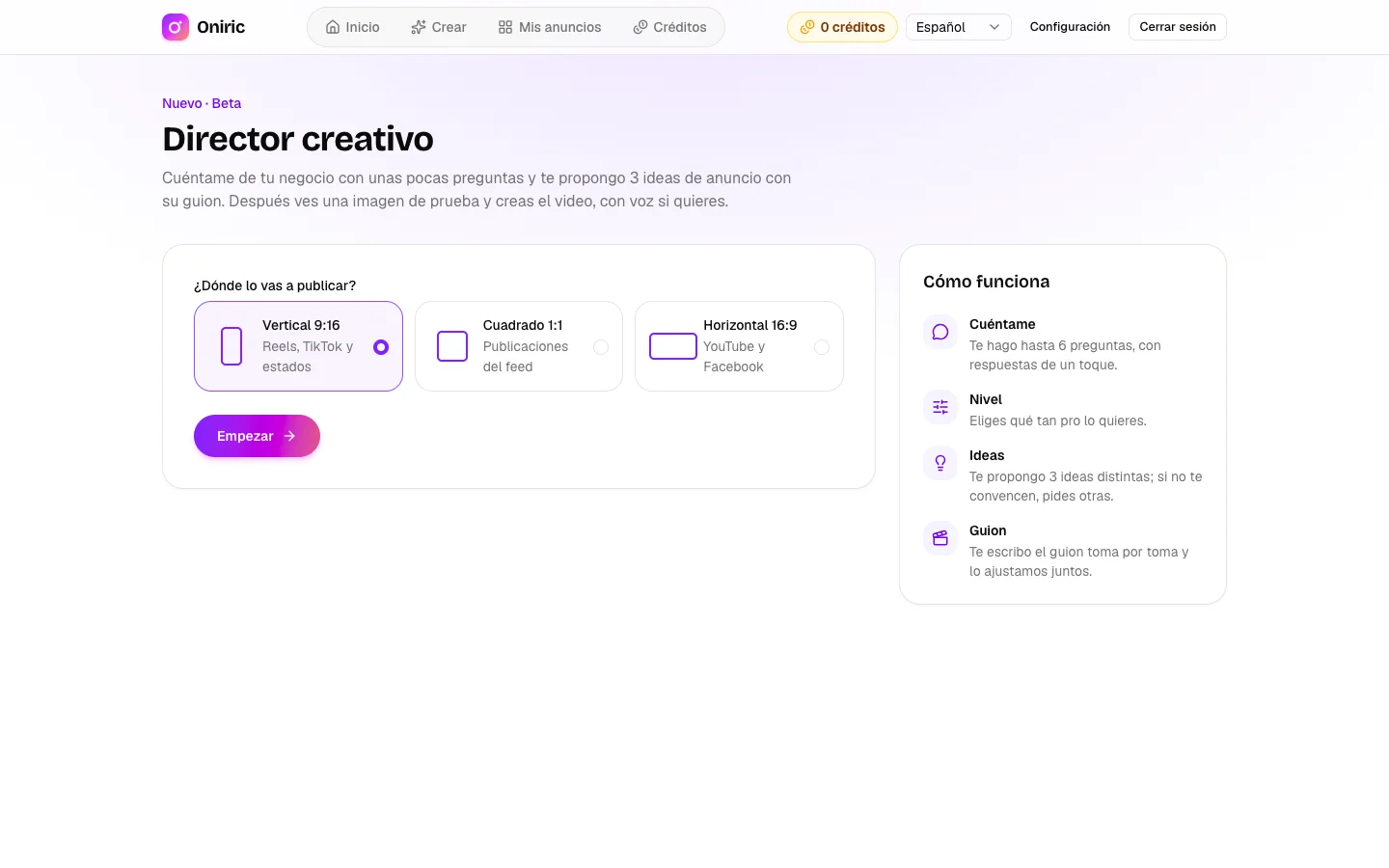Click the horizontal rectangle format icon
This screenshot has width=1389, height=868.
pos(673,346)
